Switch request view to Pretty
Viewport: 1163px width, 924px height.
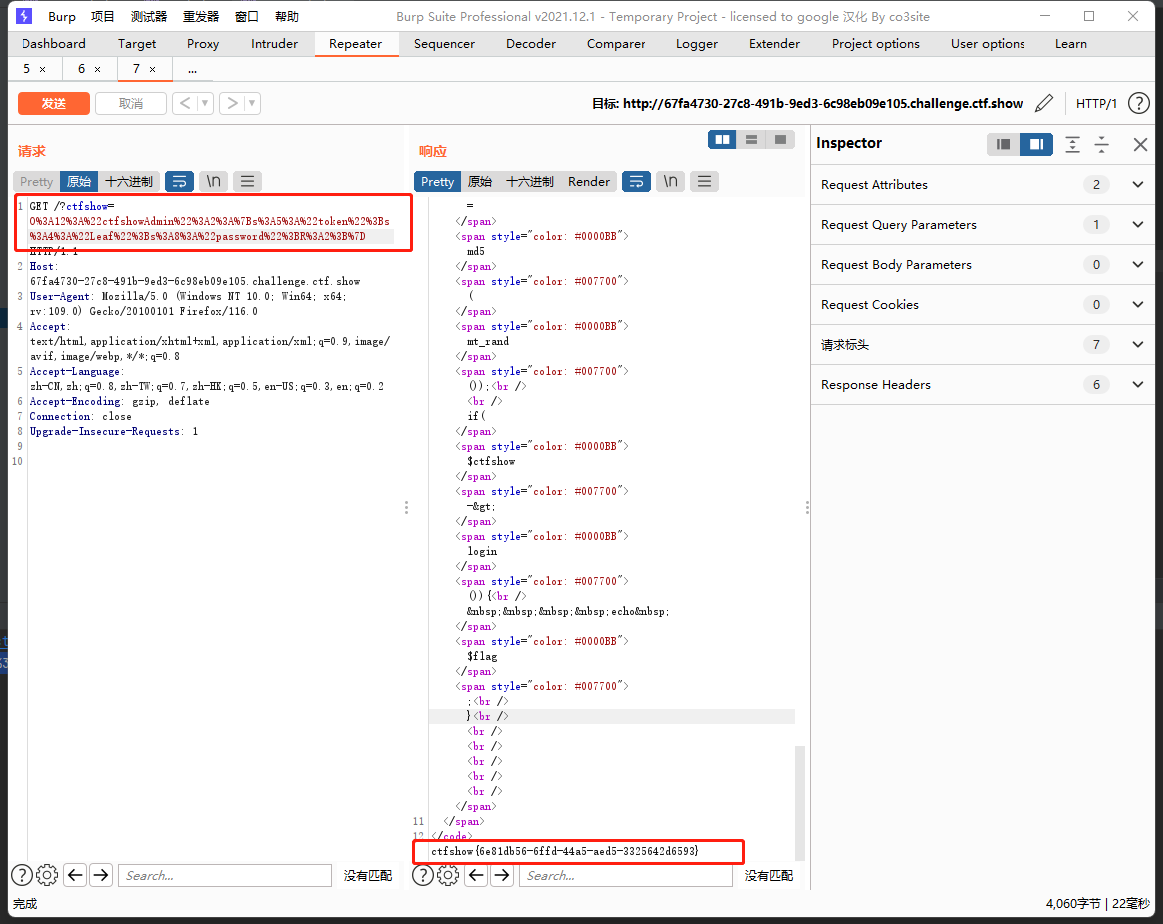point(36,182)
